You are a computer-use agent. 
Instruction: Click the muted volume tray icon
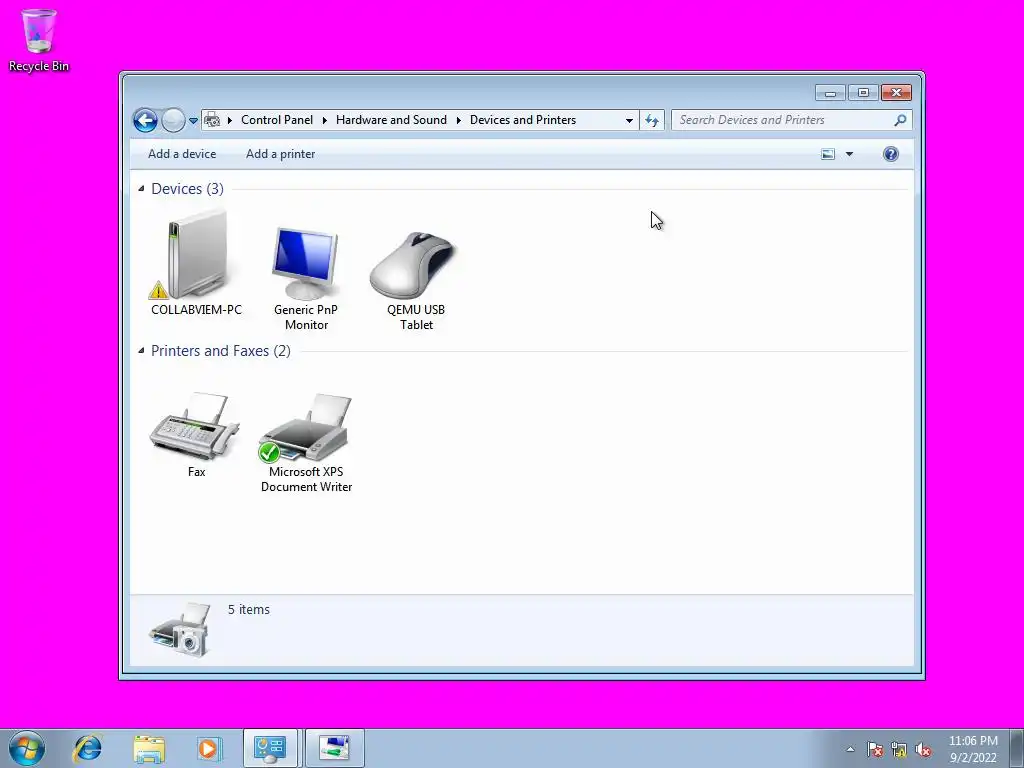[x=923, y=750]
